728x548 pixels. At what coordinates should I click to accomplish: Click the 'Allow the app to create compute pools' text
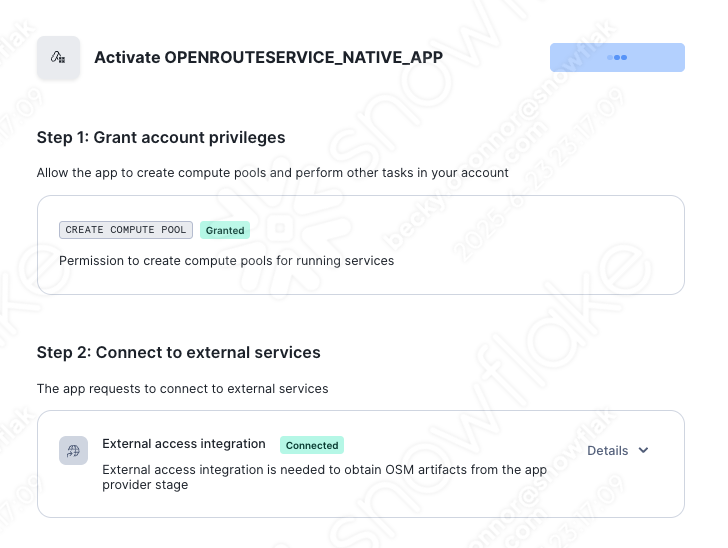(x=272, y=173)
